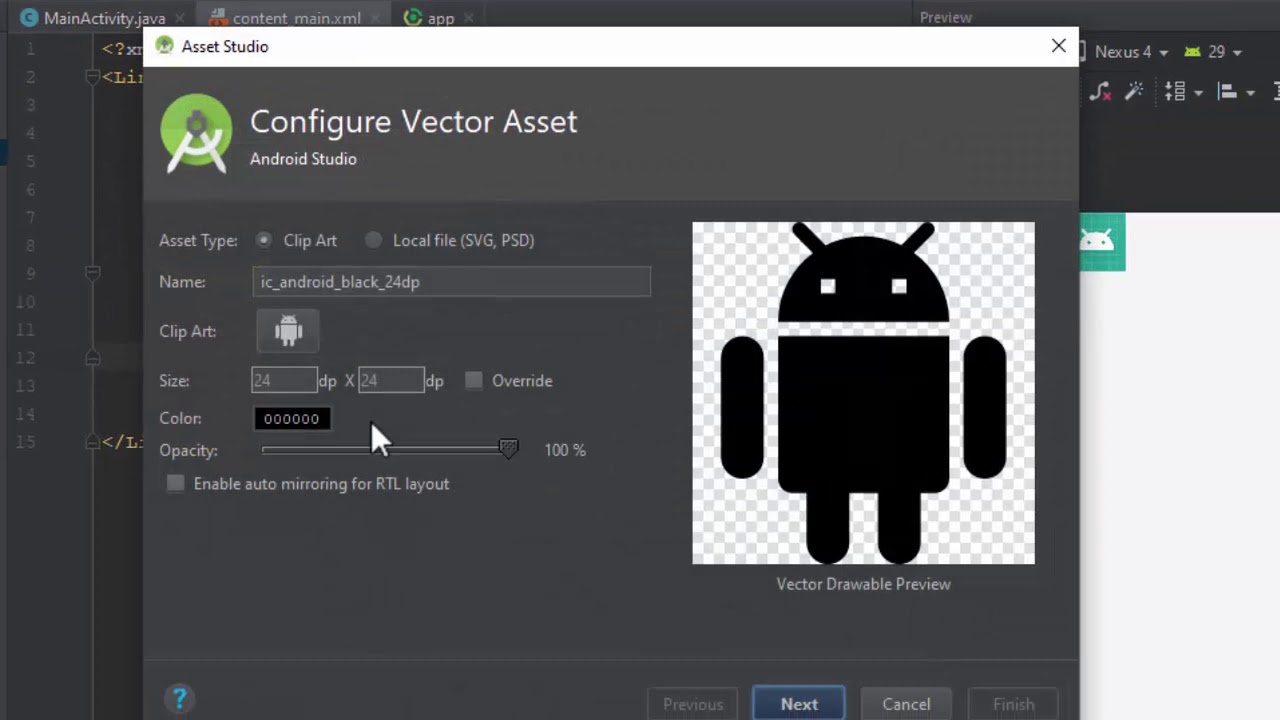Screen dimensions: 1280x720
Task: Click the Android Studio logo in dialog header
Action: (x=196, y=134)
